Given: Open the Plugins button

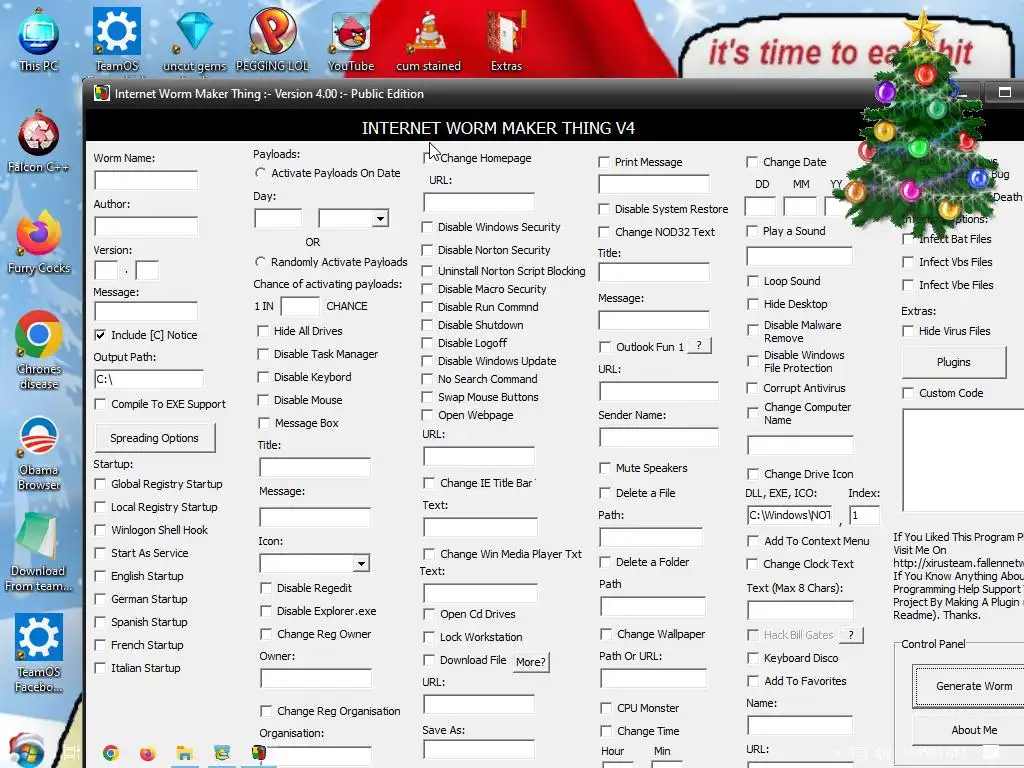Looking at the screenshot, I should click(953, 362).
